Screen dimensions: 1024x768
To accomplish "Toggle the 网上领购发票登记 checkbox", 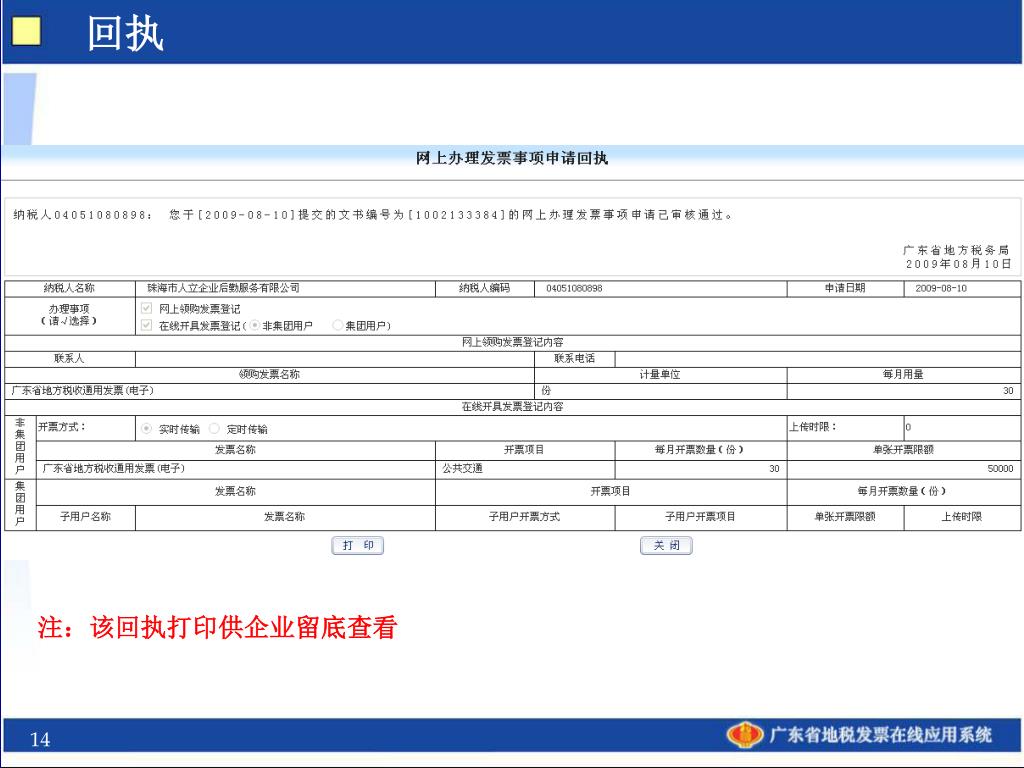I will 147,308.
